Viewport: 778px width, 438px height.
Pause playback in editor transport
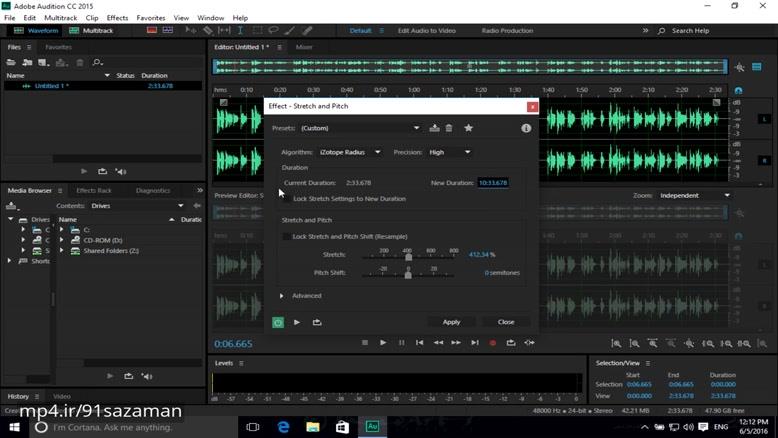pos(401,343)
